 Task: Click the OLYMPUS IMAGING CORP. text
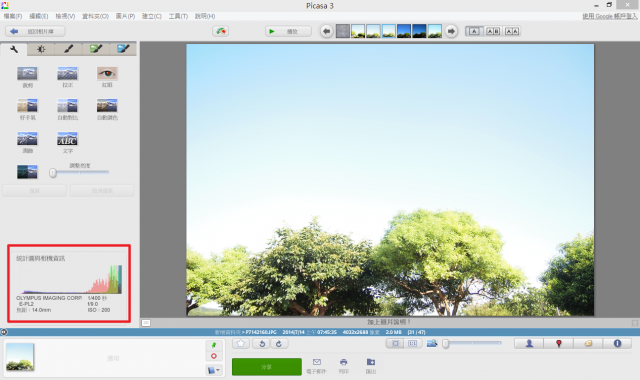click(49, 298)
